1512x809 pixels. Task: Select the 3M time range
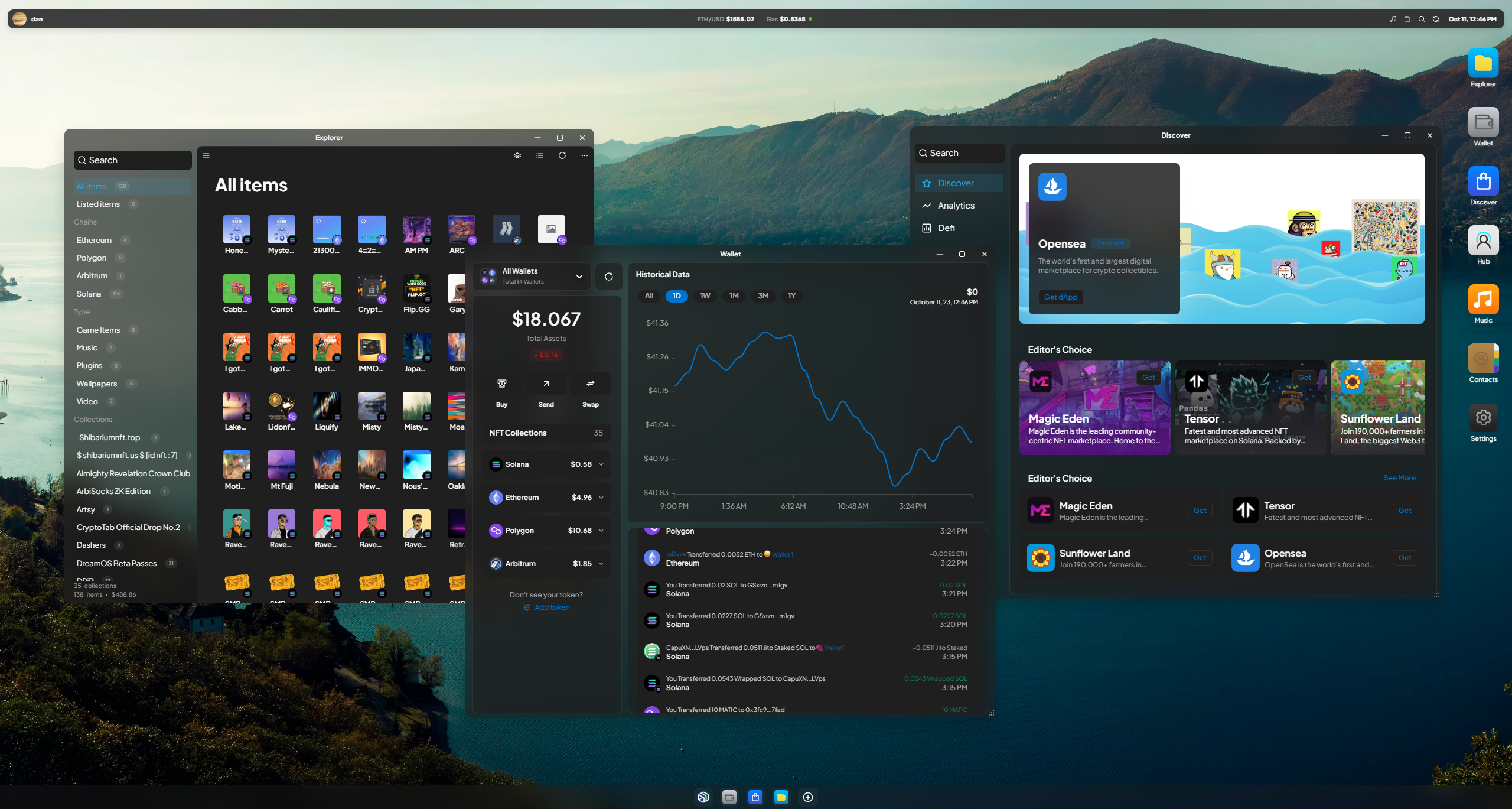[x=763, y=296]
